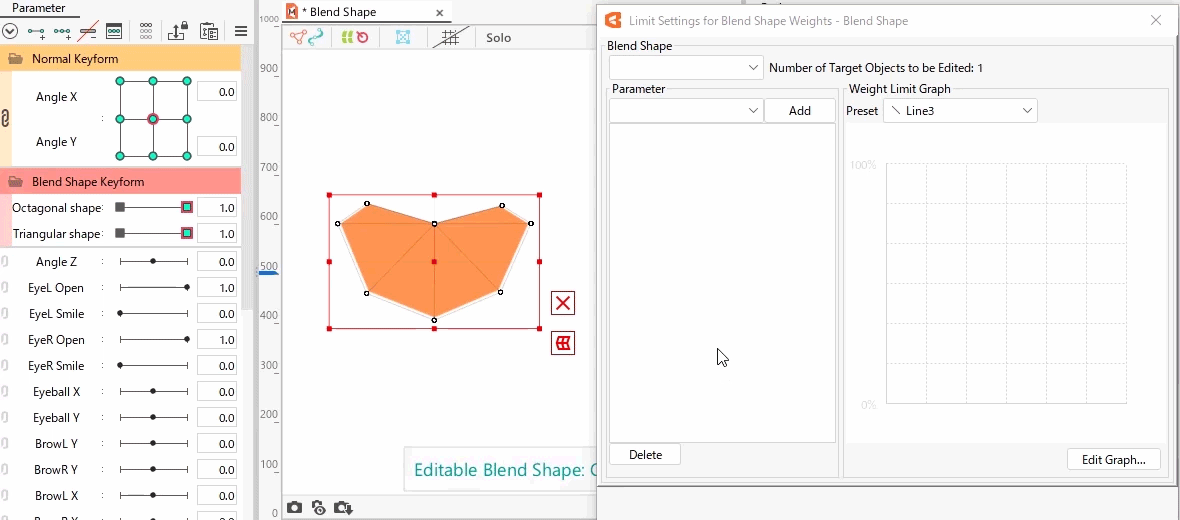Click the add two keys icon
This screenshot has width=1180, height=520.
(36, 31)
